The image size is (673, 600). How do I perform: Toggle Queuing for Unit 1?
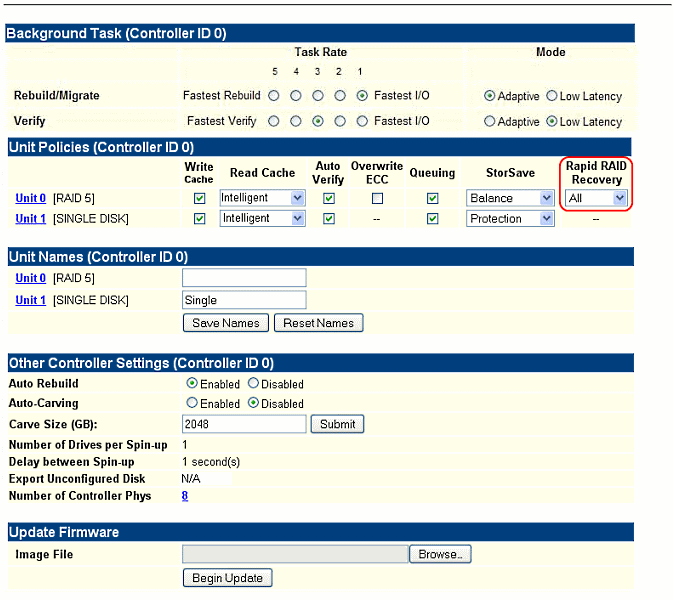(x=433, y=219)
